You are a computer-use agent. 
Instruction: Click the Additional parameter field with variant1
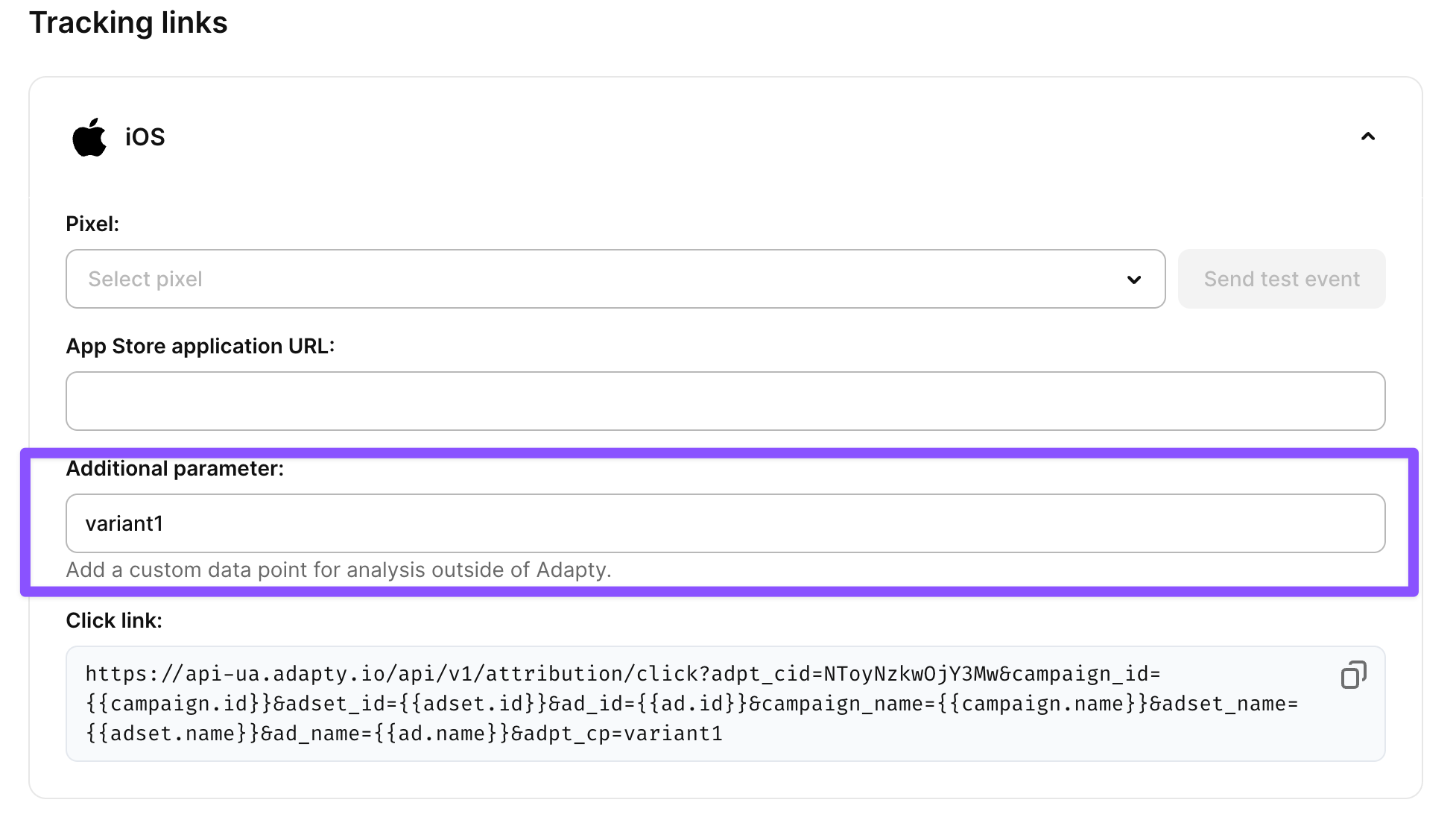(x=725, y=523)
